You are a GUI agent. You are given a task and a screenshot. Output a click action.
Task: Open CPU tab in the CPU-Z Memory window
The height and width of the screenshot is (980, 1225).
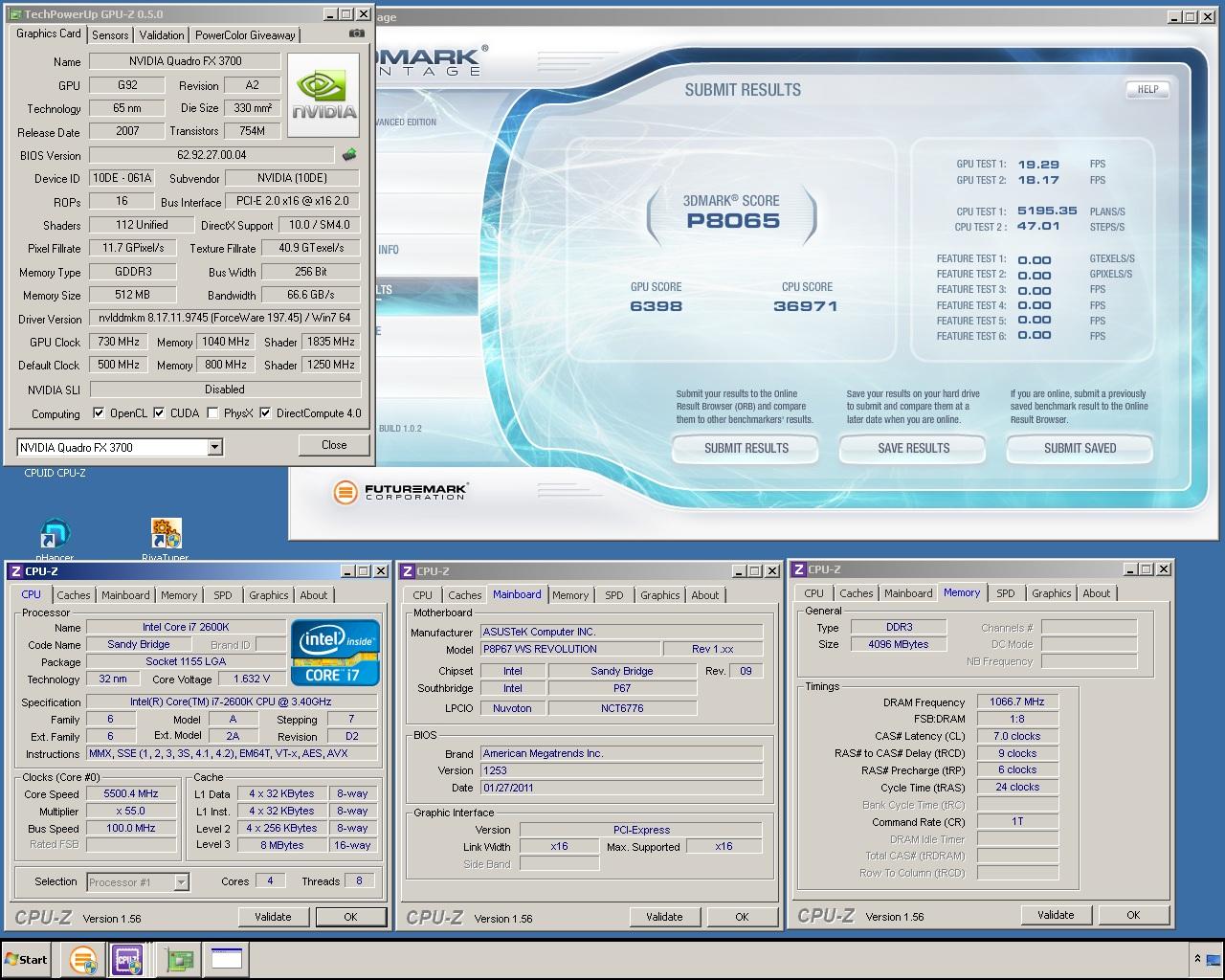pyautogui.click(x=813, y=593)
